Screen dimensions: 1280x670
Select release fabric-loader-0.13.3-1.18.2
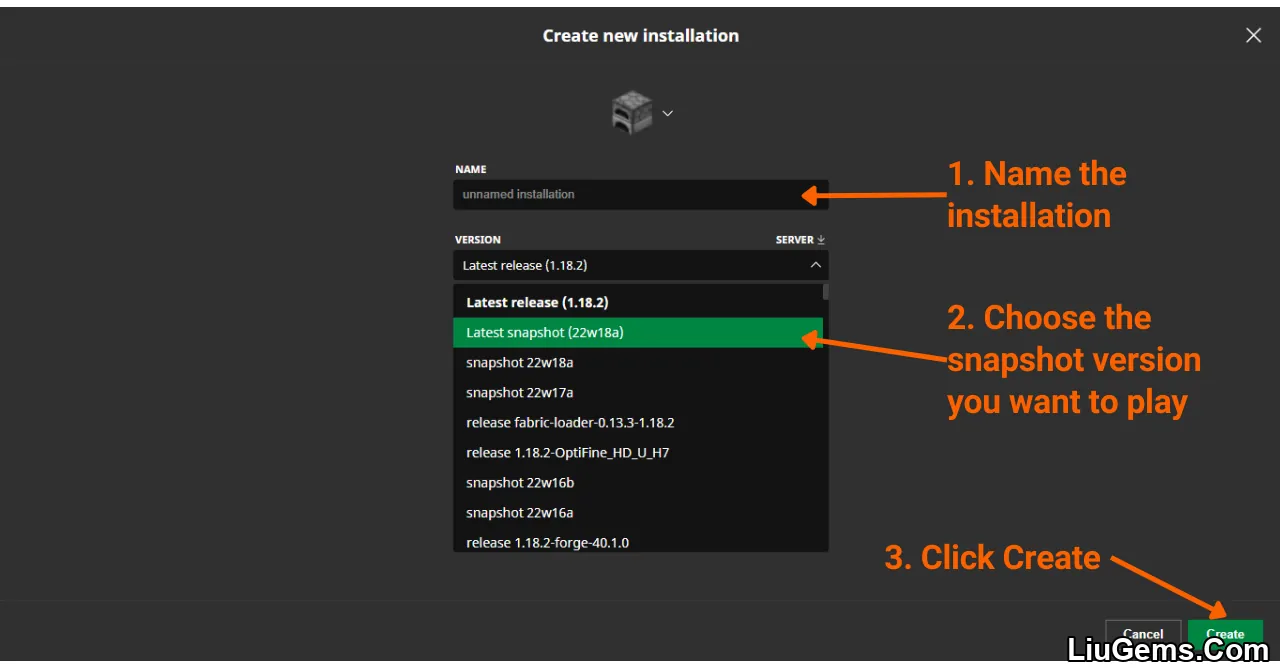[x=638, y=422]
